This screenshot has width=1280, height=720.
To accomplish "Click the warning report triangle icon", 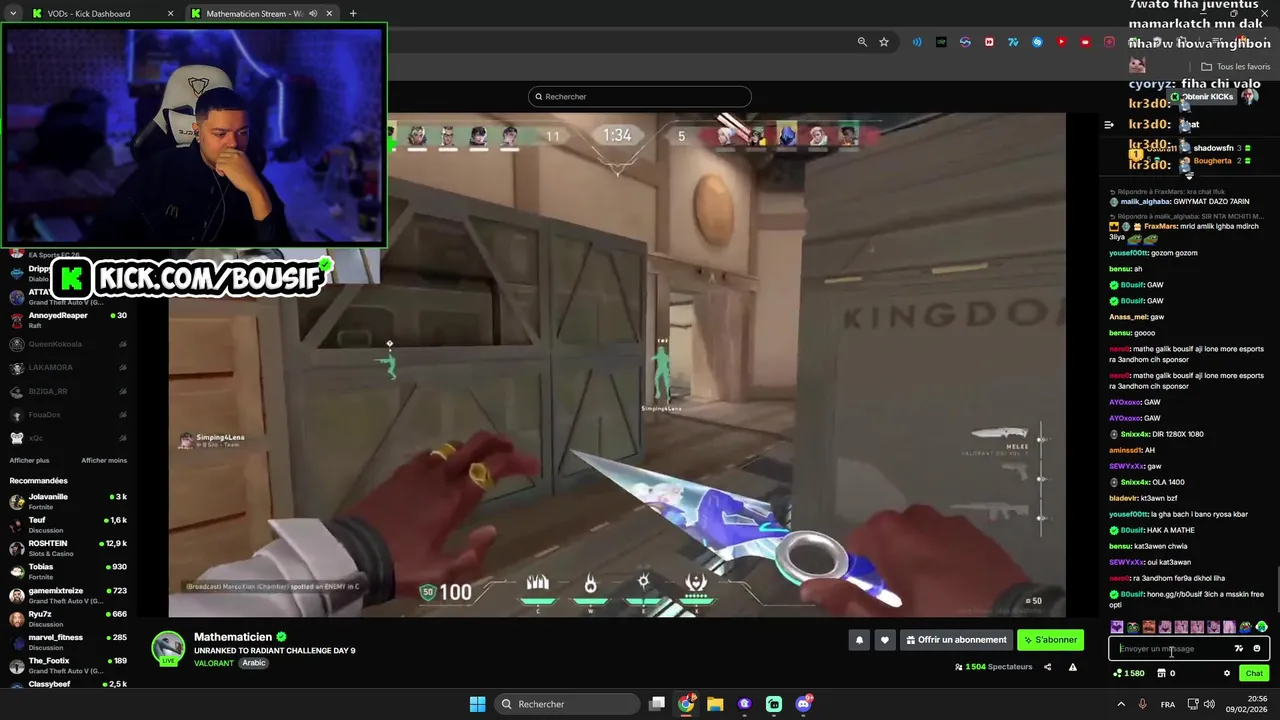I will [x=1073, y=667].
